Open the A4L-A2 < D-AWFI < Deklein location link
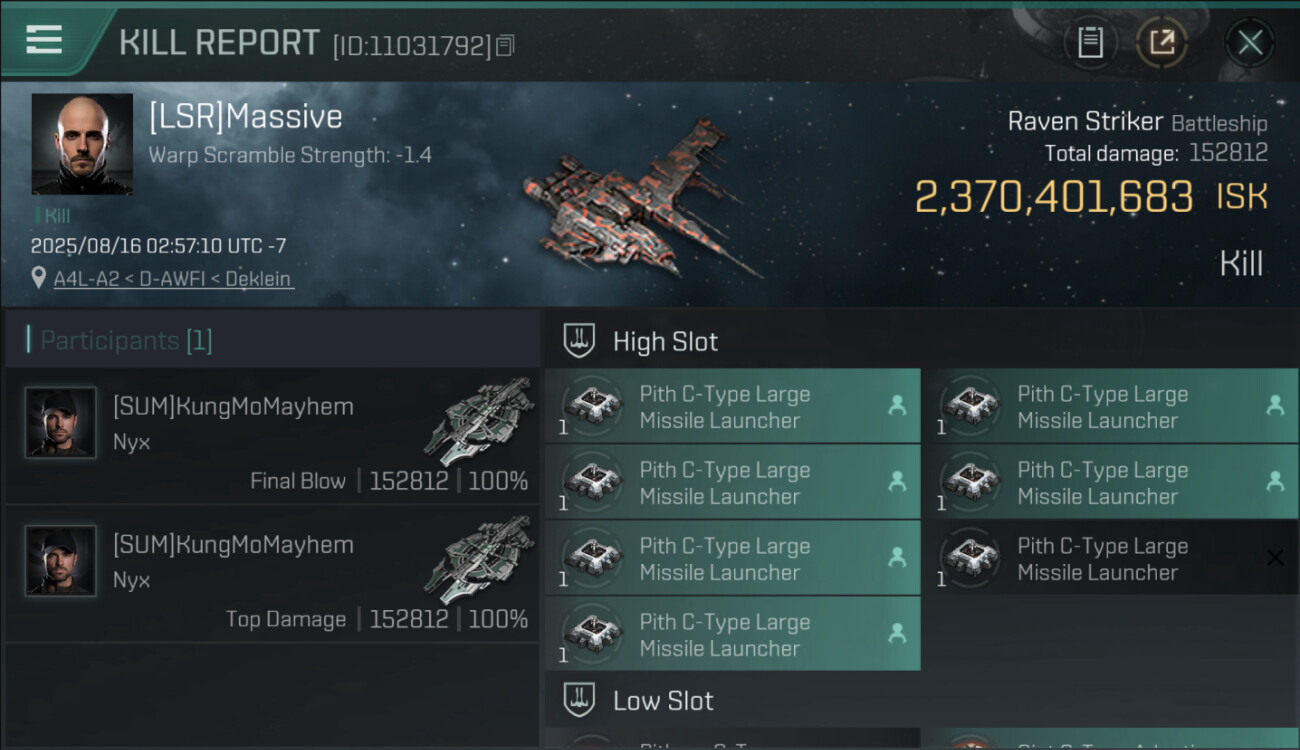The width and height of the screenshot is (1300, 750). point(173,279)
